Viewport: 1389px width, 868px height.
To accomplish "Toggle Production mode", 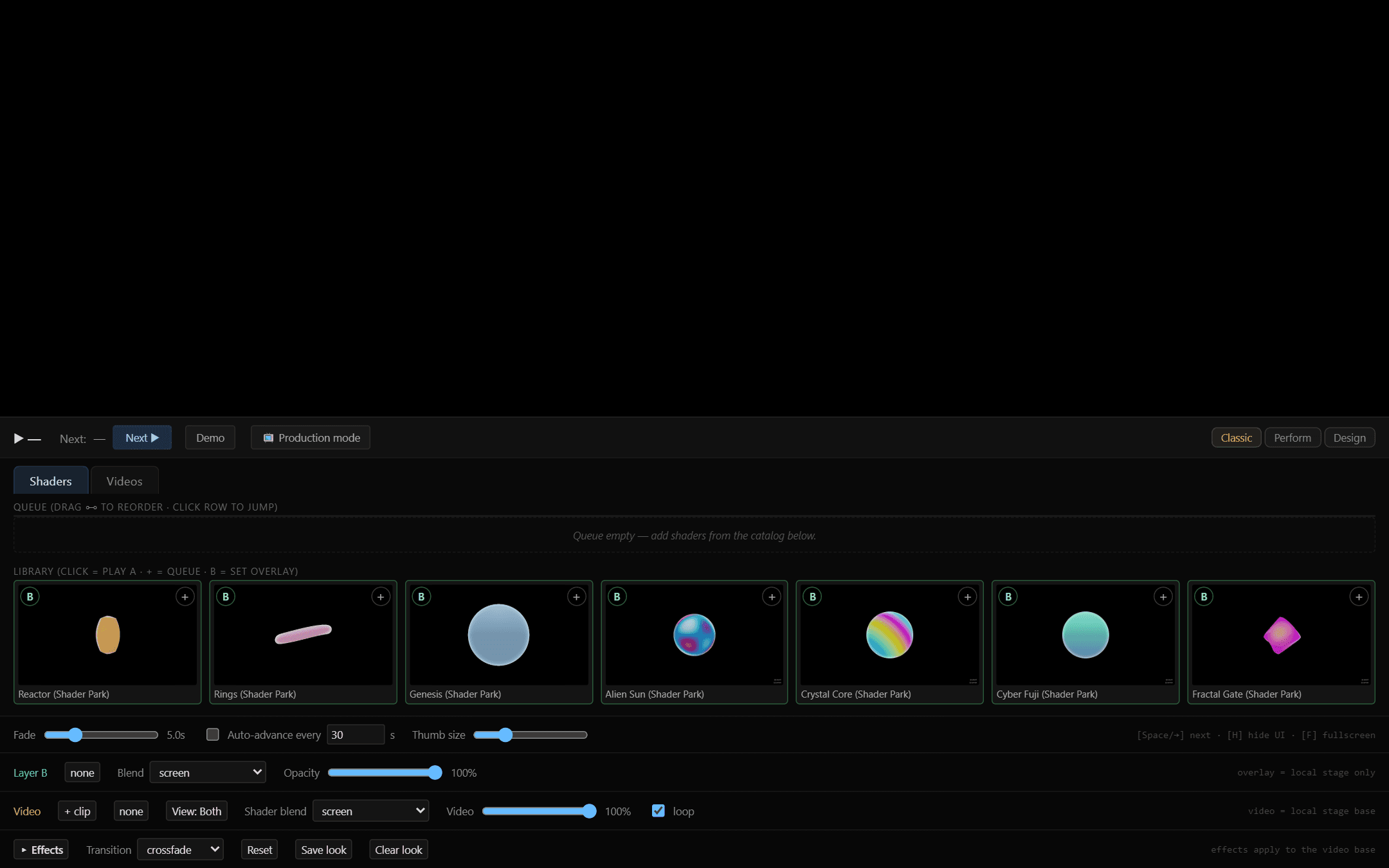I will coord(311,438).
